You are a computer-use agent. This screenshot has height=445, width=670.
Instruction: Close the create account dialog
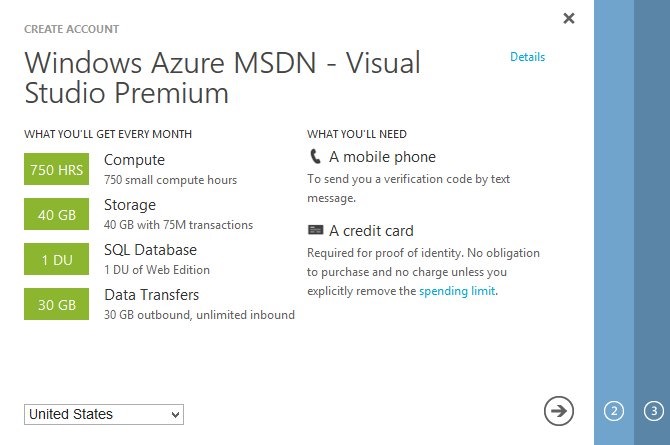pyautogui.click(x=569, y=18)
